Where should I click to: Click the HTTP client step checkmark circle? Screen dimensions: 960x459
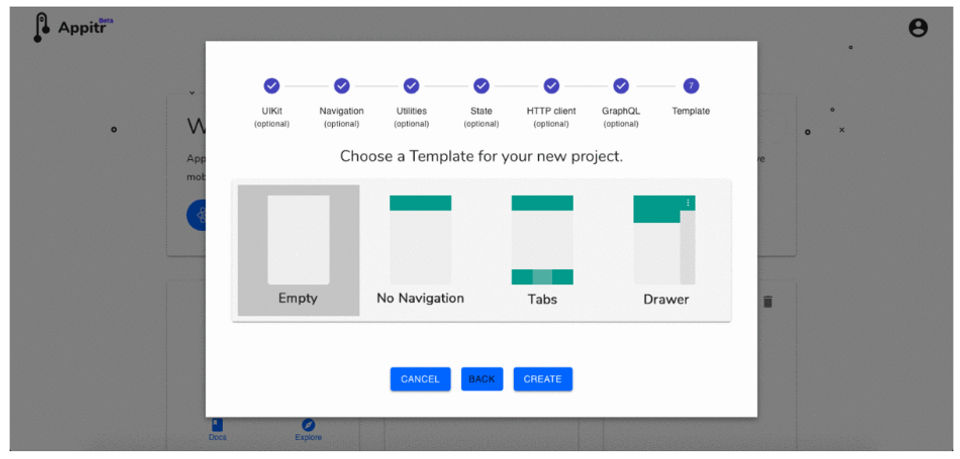[552, 86]
